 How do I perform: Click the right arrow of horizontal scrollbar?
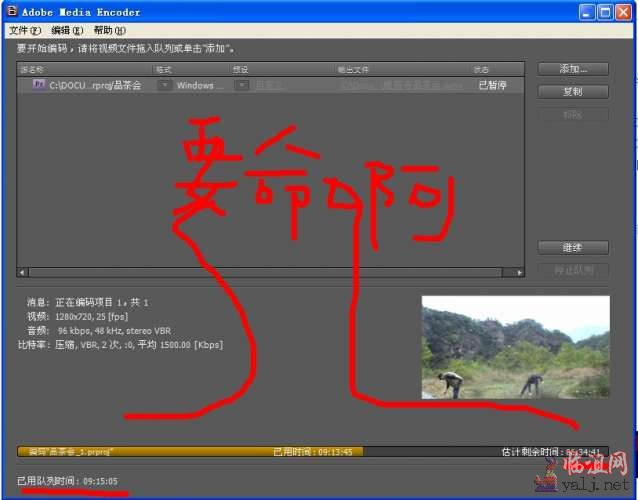coord(518,272)
